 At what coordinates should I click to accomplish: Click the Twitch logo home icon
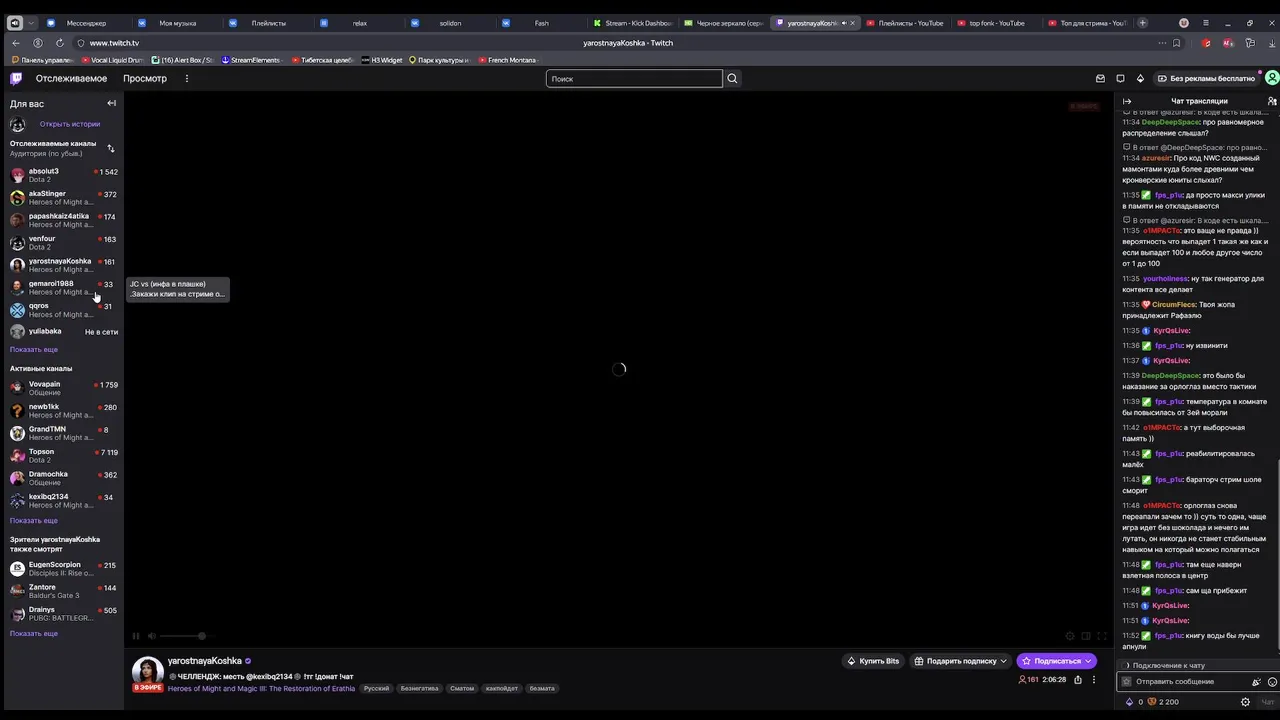[x=16, y=78]
